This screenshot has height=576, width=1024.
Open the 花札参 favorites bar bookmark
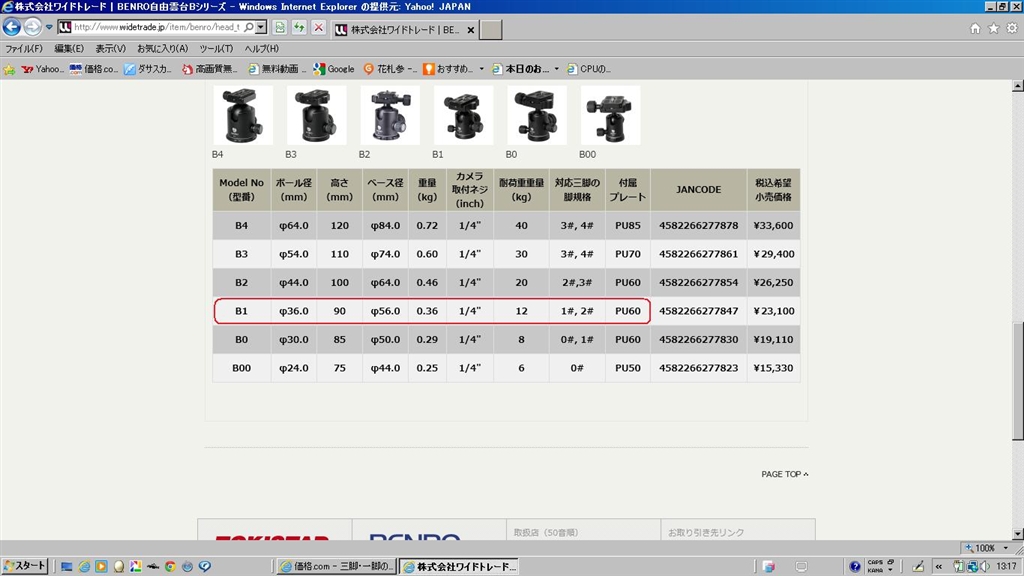point(390,69)
